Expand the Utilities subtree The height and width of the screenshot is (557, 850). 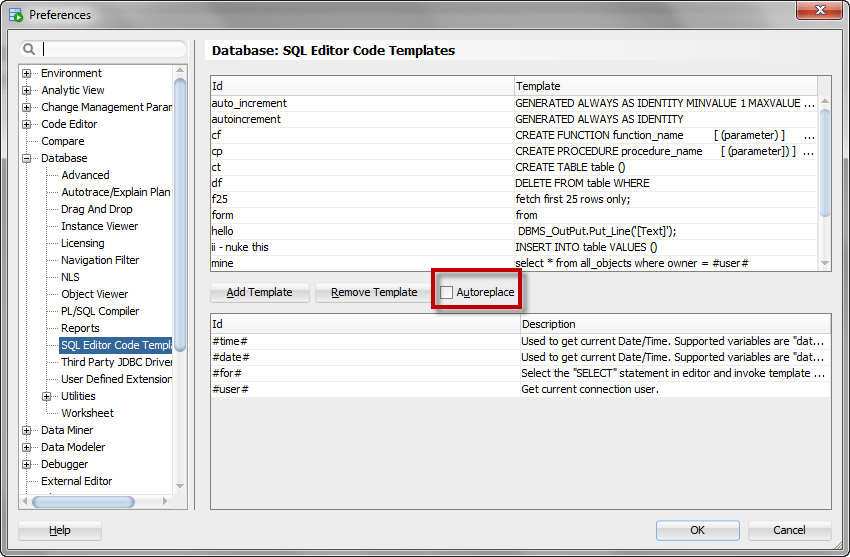[x=47, y=396]
